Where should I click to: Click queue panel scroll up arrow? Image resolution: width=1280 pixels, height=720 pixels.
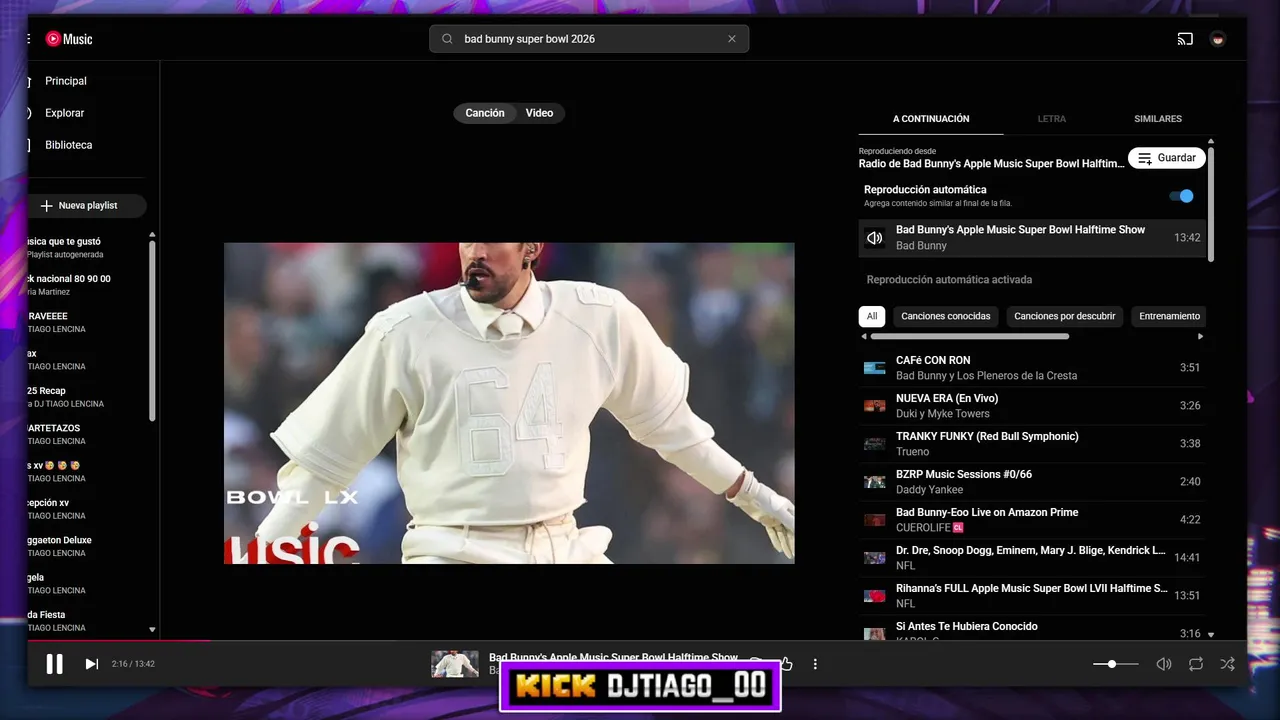coord(1211,142)
